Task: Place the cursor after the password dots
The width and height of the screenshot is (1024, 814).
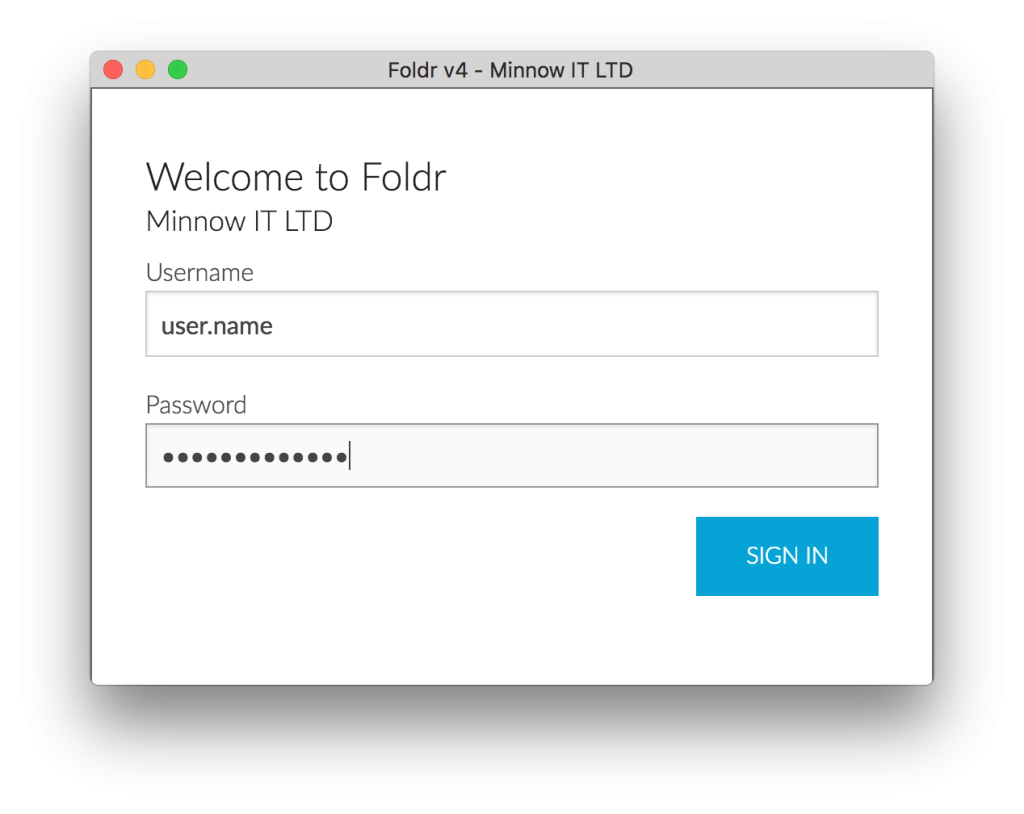Action: click(350, 455)
